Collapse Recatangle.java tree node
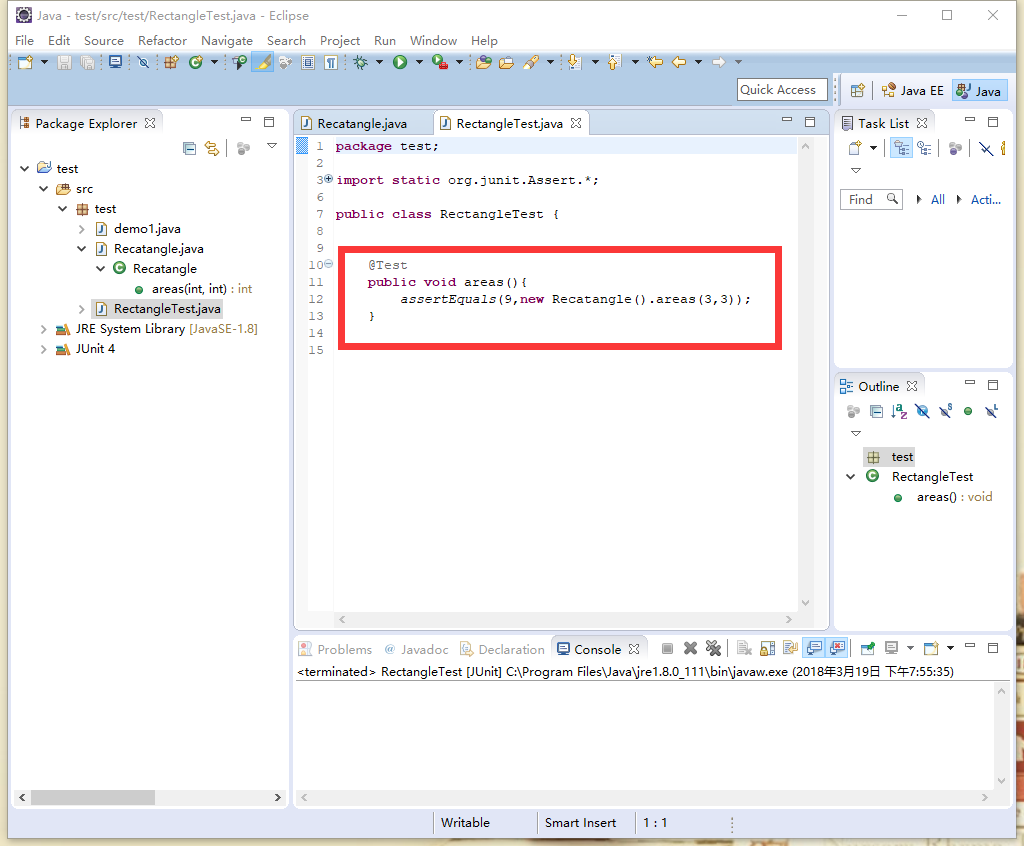Image resolution: width=1024 pixels, height=846 pixels. (82, 249)
